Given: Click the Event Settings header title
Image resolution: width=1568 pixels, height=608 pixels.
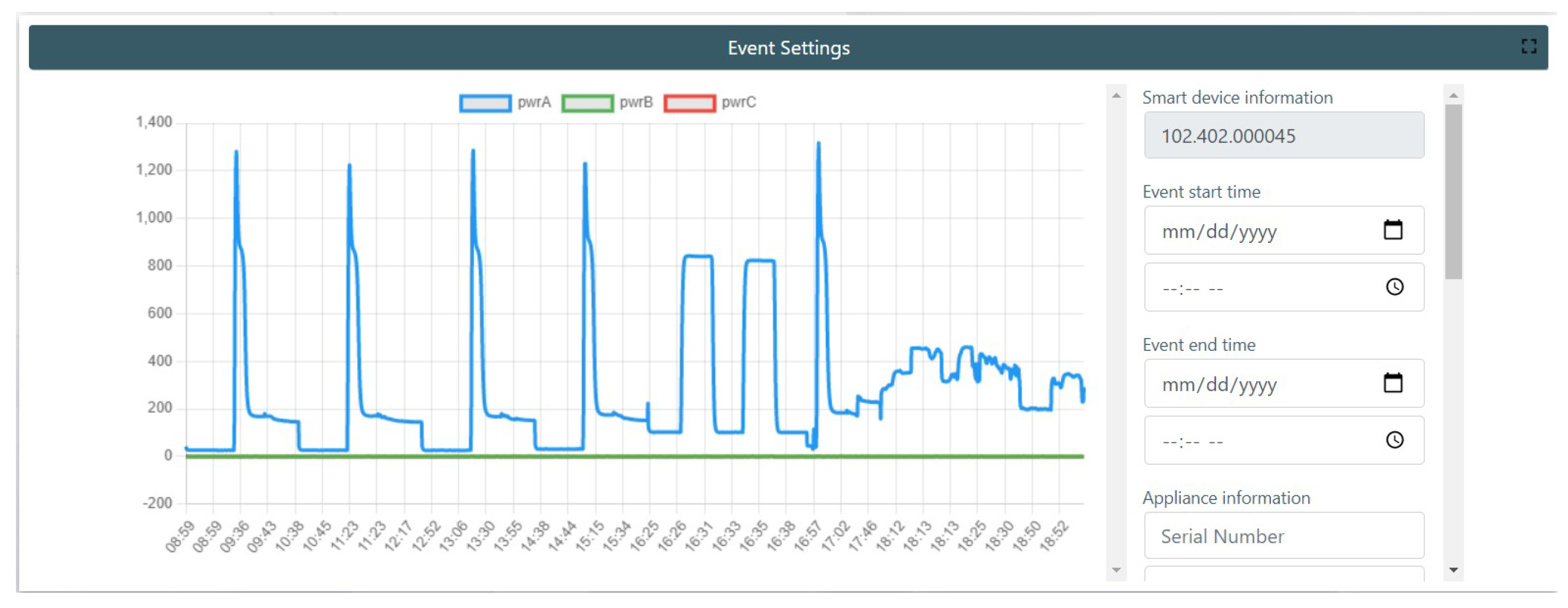Looking at the screenshot, I should 788,48.
